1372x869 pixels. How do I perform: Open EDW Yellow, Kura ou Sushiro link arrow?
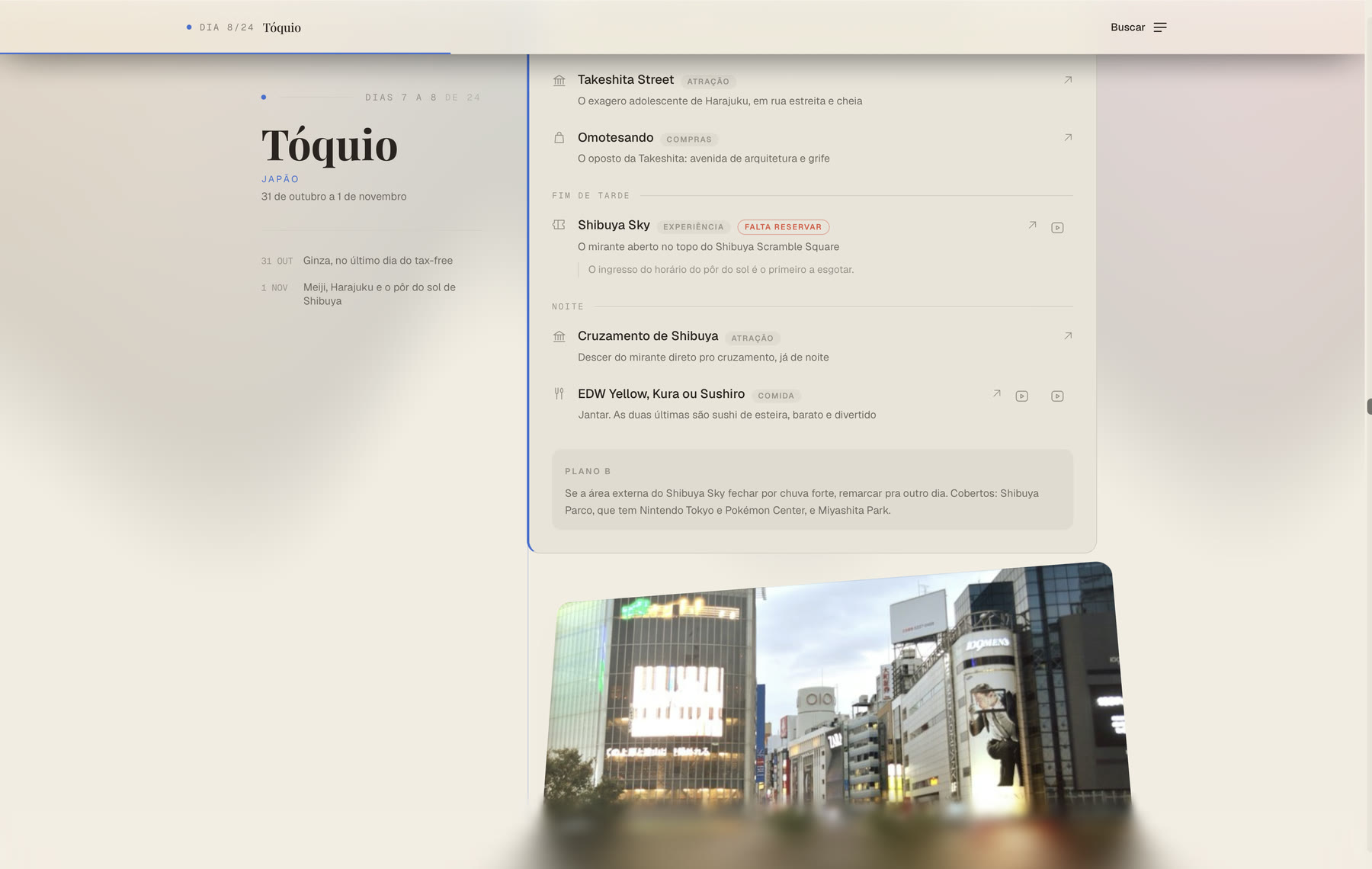point(996,394)
